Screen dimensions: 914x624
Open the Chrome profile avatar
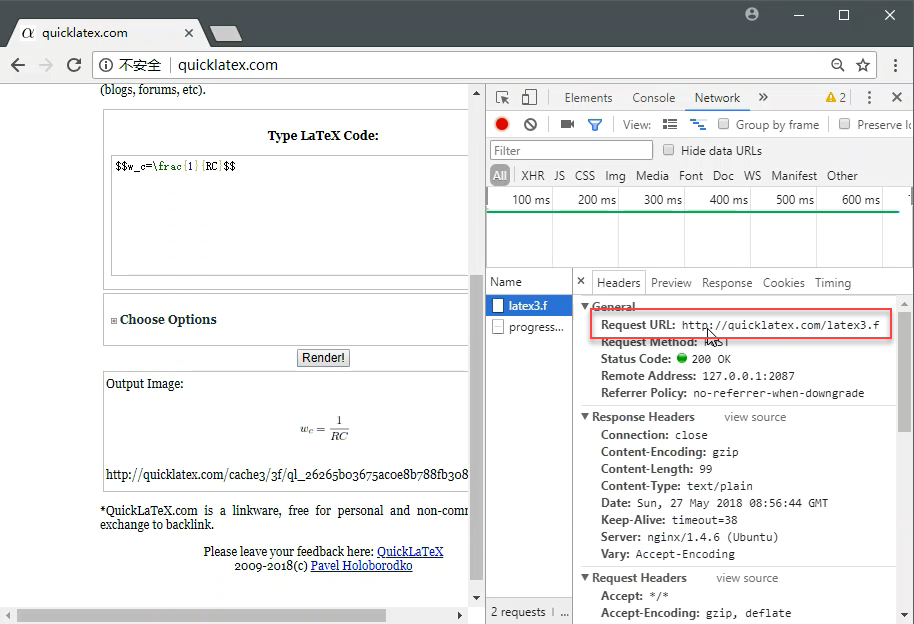pyautogui.click(x=752, y=14)
